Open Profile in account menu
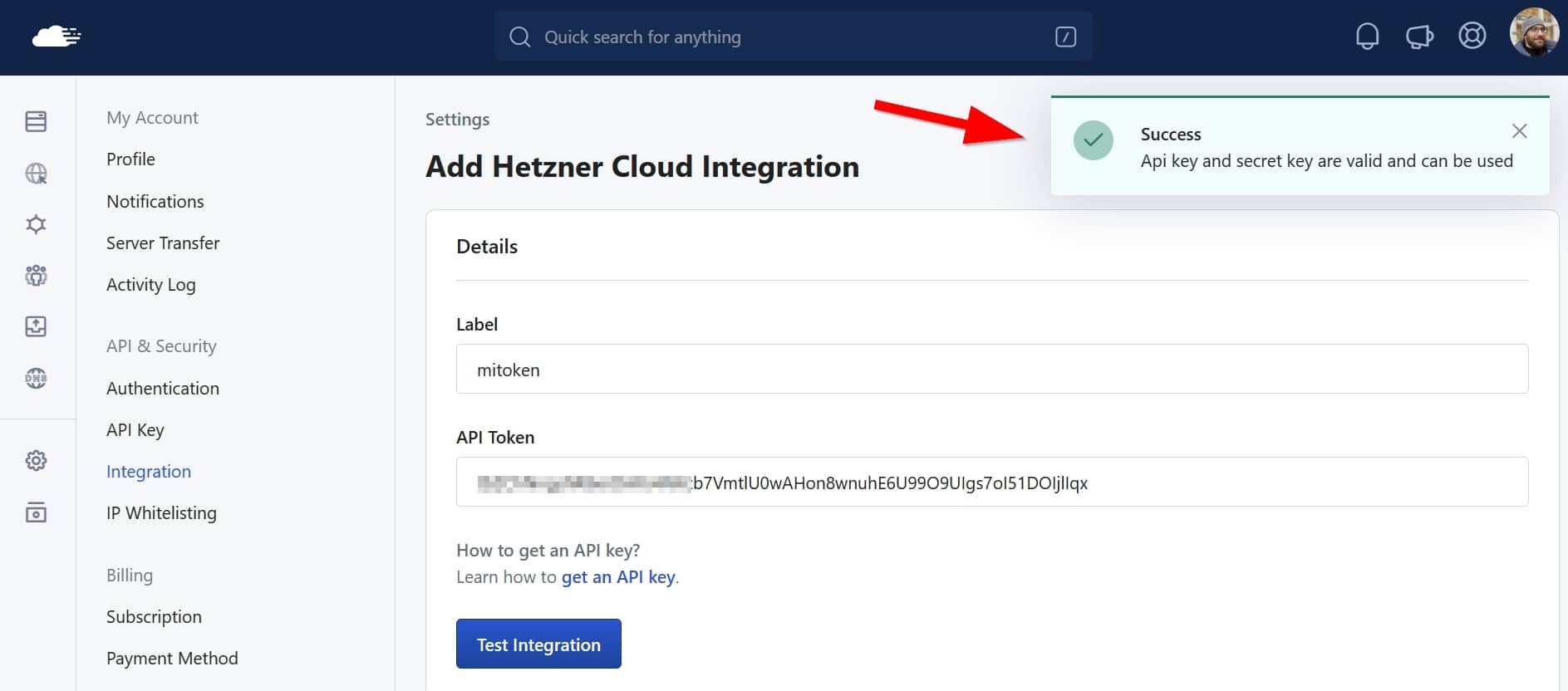 pos(130,159)
